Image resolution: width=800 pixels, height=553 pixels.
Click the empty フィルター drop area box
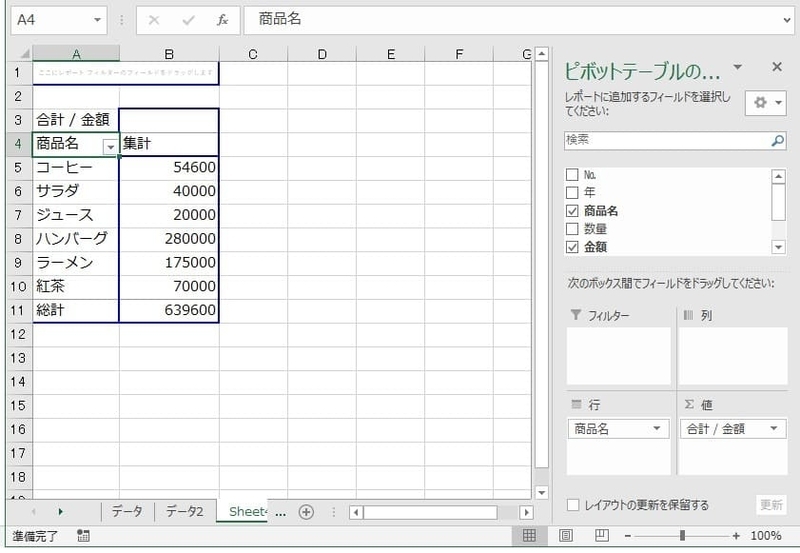tap(618, 356)
